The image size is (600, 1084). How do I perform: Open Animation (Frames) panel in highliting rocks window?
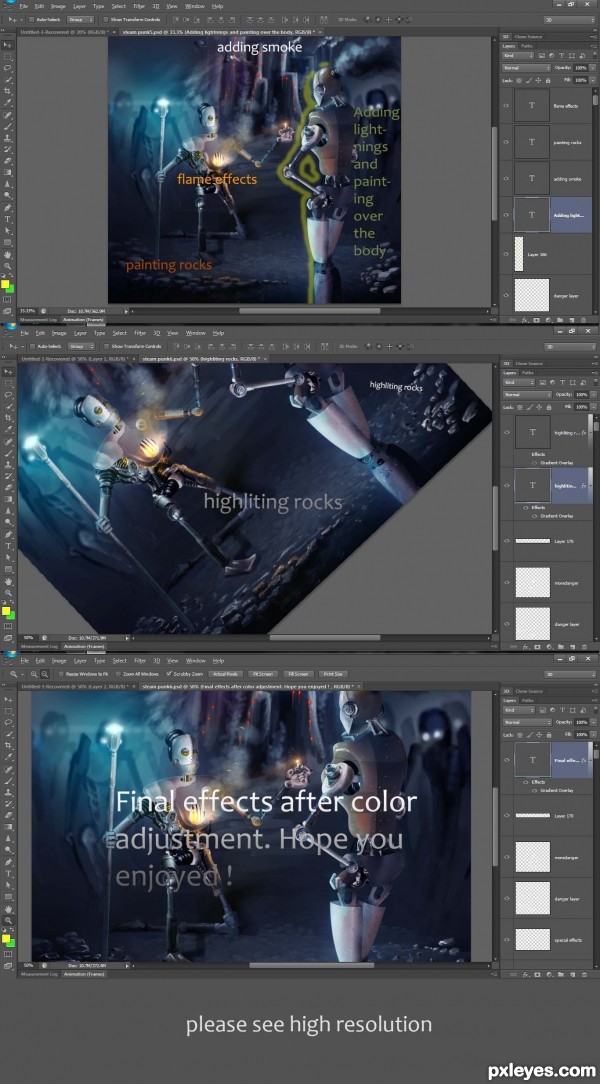pyautogui.click(x=84, y=647)
